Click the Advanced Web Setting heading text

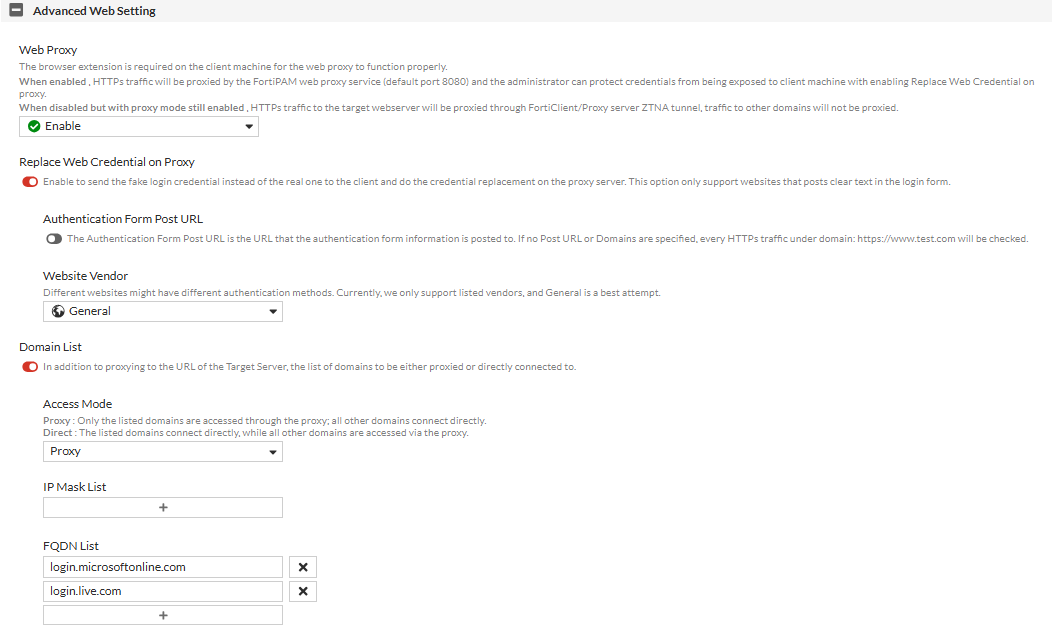click(x=94, y=11)
